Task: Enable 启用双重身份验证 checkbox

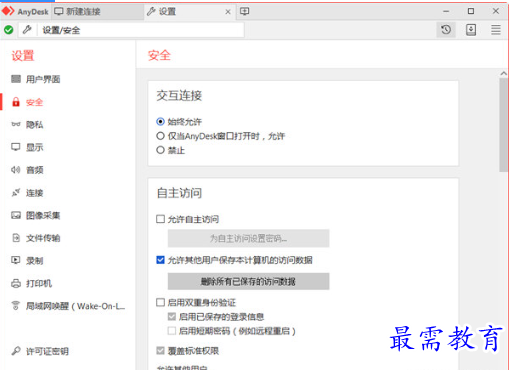Action: coord(160,302)
